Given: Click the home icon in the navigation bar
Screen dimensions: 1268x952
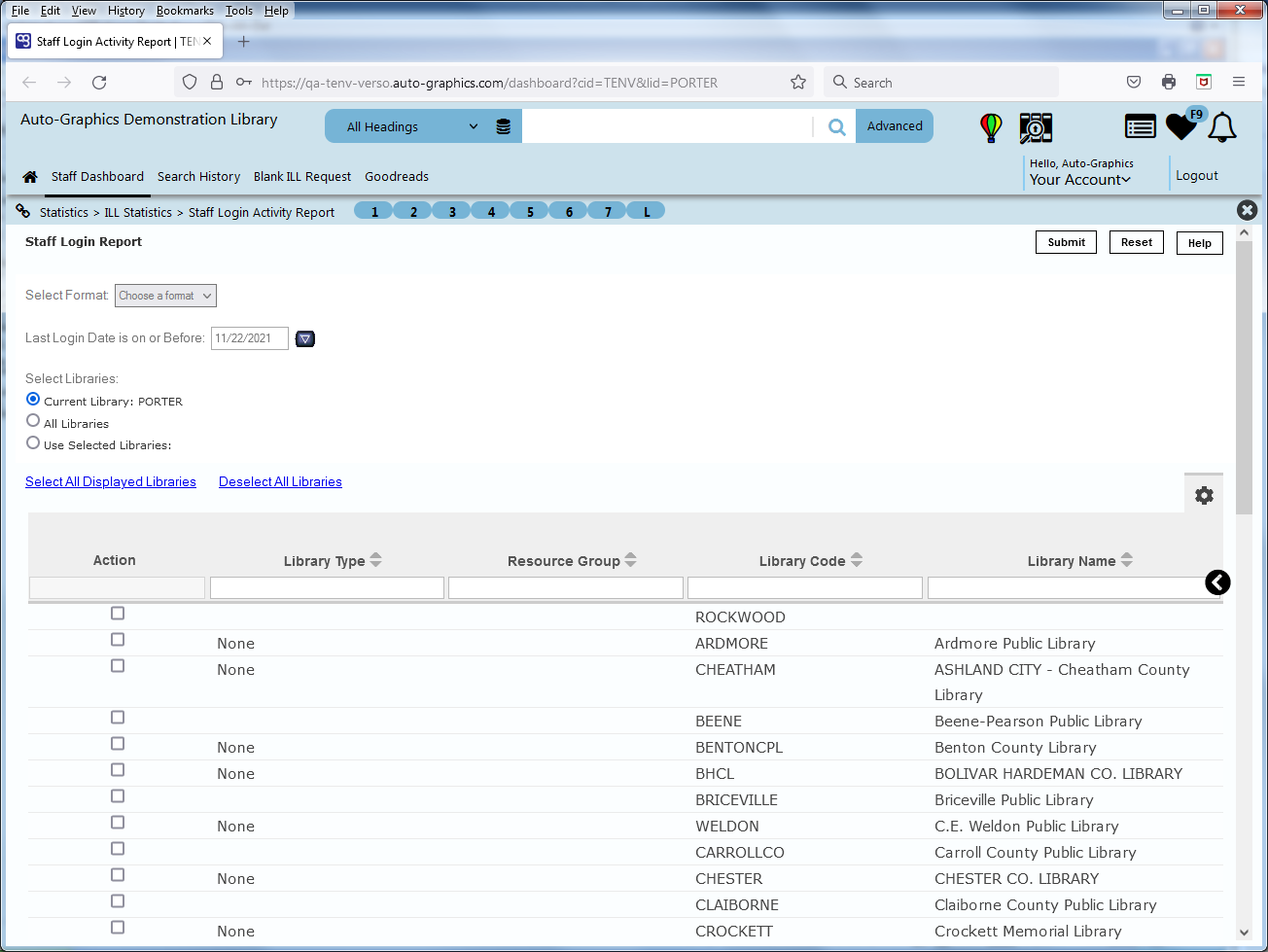Looking at the screenshot, I should click(30, 177).
